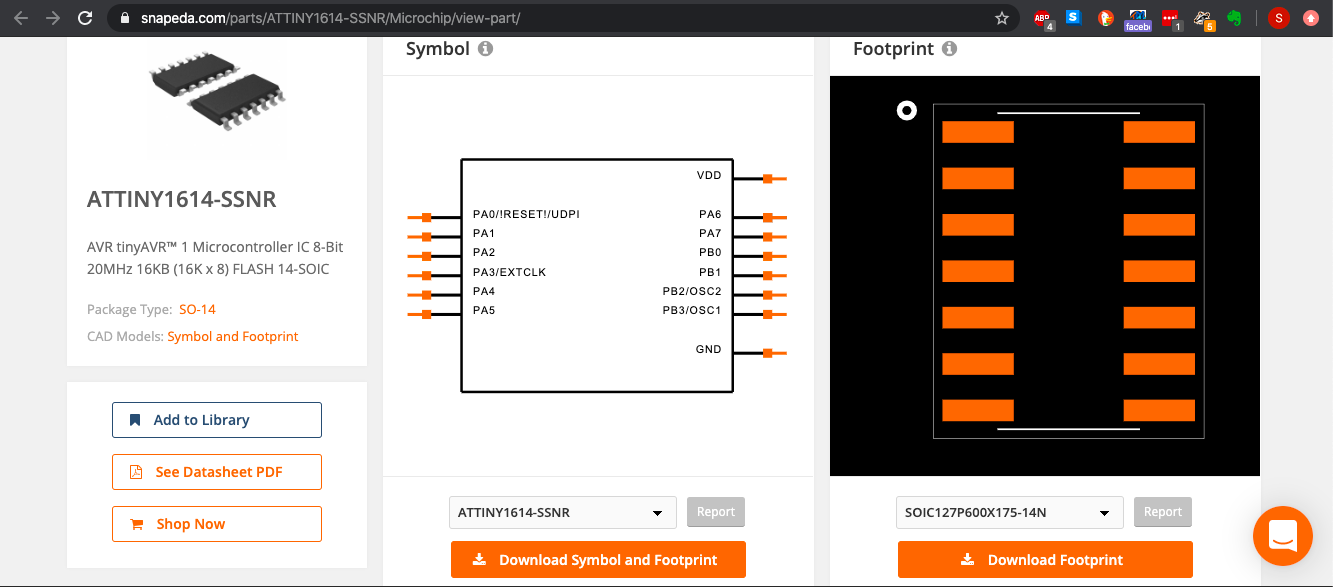Screen dimensions: 1333x587
Task: Click the Footprint info icon
Action: [949, 48]
